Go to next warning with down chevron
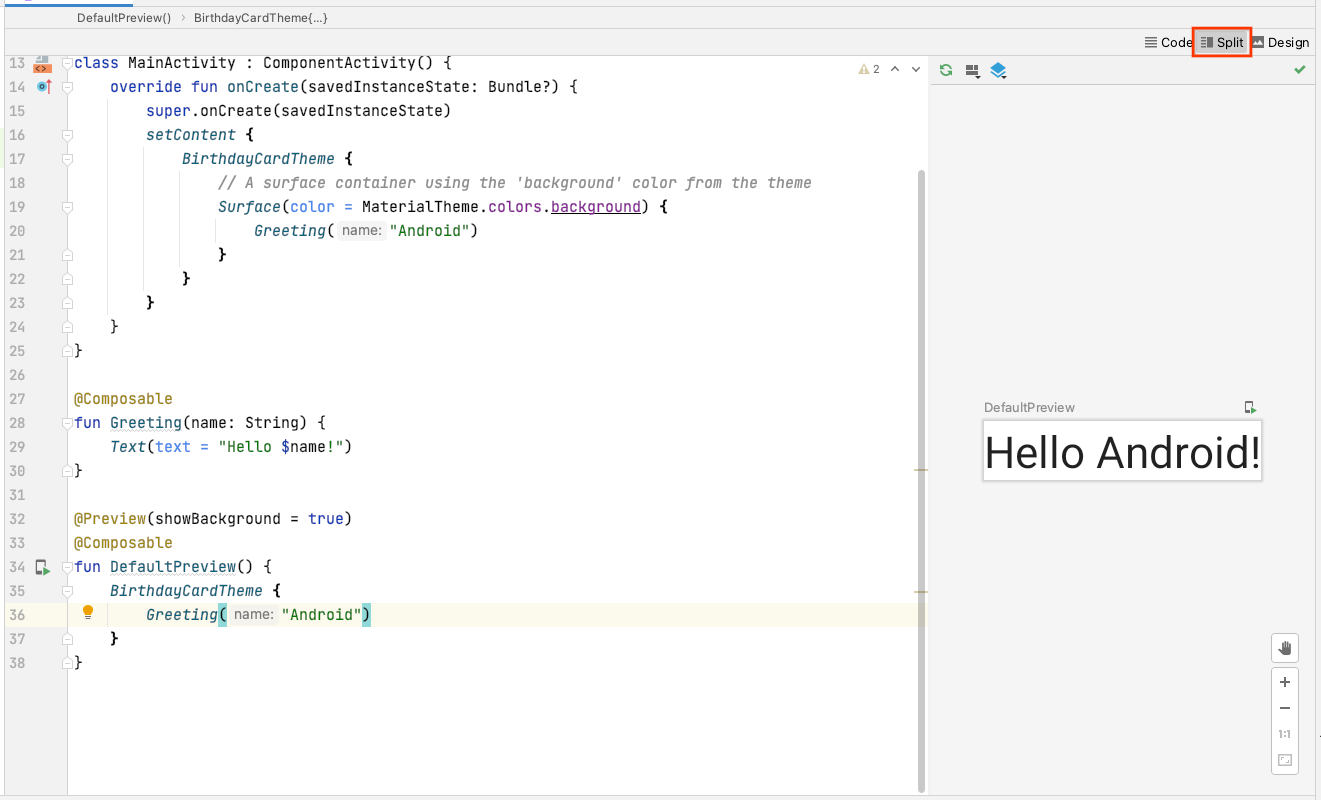This screenshot has height=800, width=1321. [916, 69]
